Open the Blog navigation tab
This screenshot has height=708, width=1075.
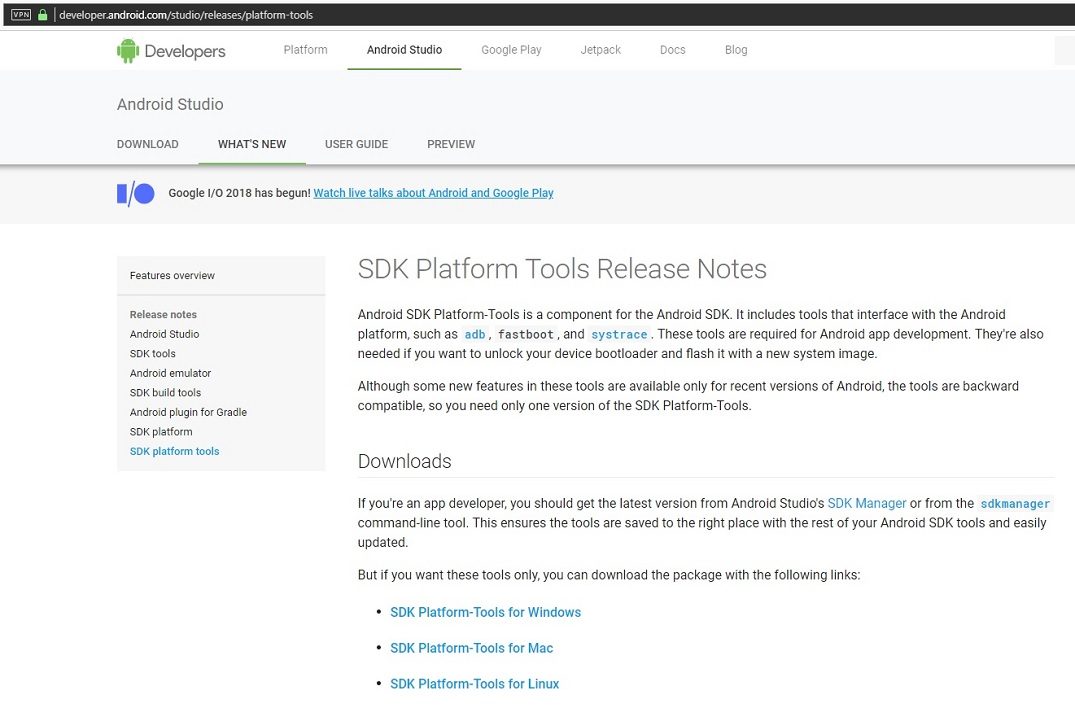click(x=736, y=49)
